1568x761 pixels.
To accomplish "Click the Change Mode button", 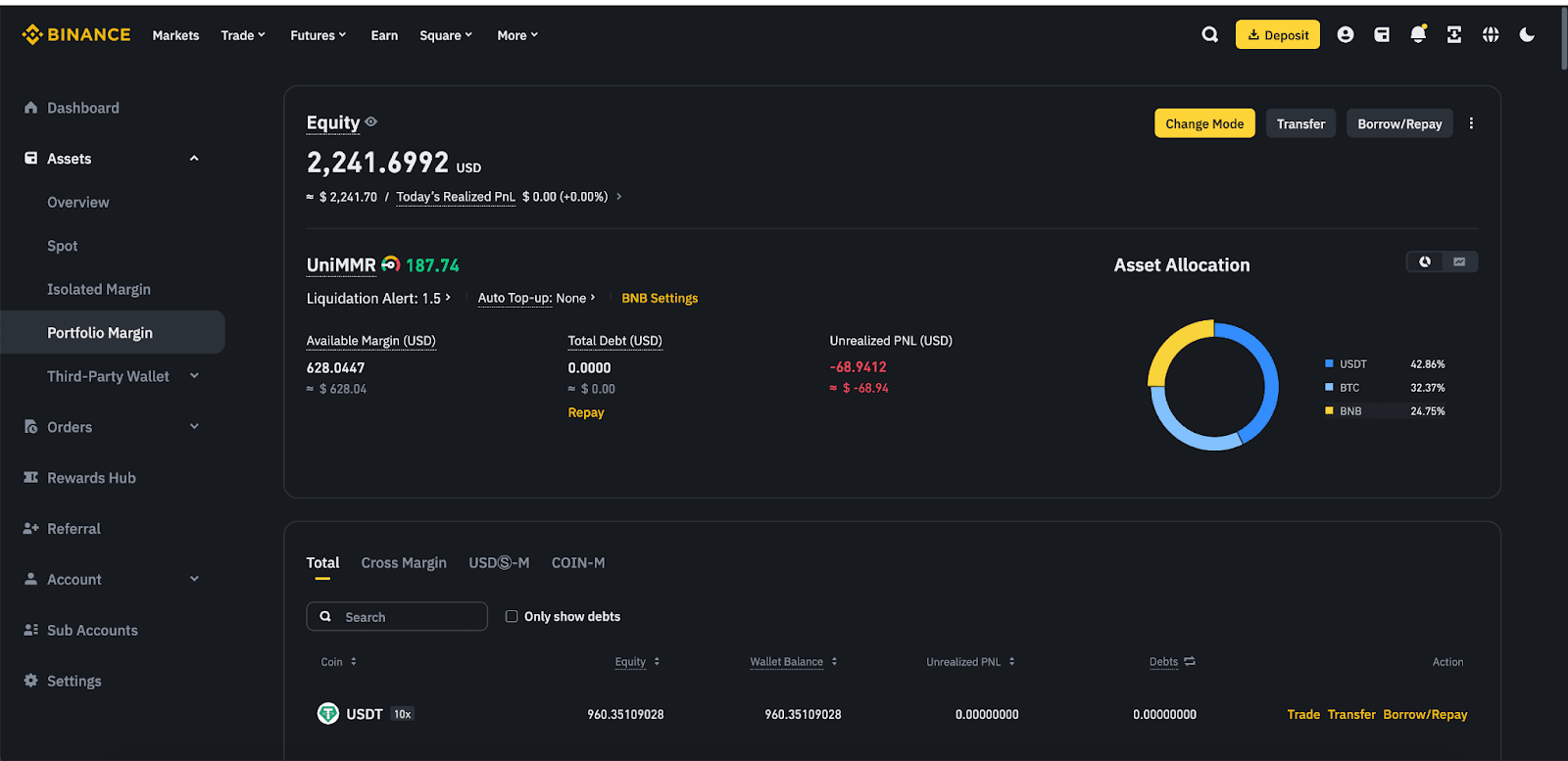I will point(1204,123).
